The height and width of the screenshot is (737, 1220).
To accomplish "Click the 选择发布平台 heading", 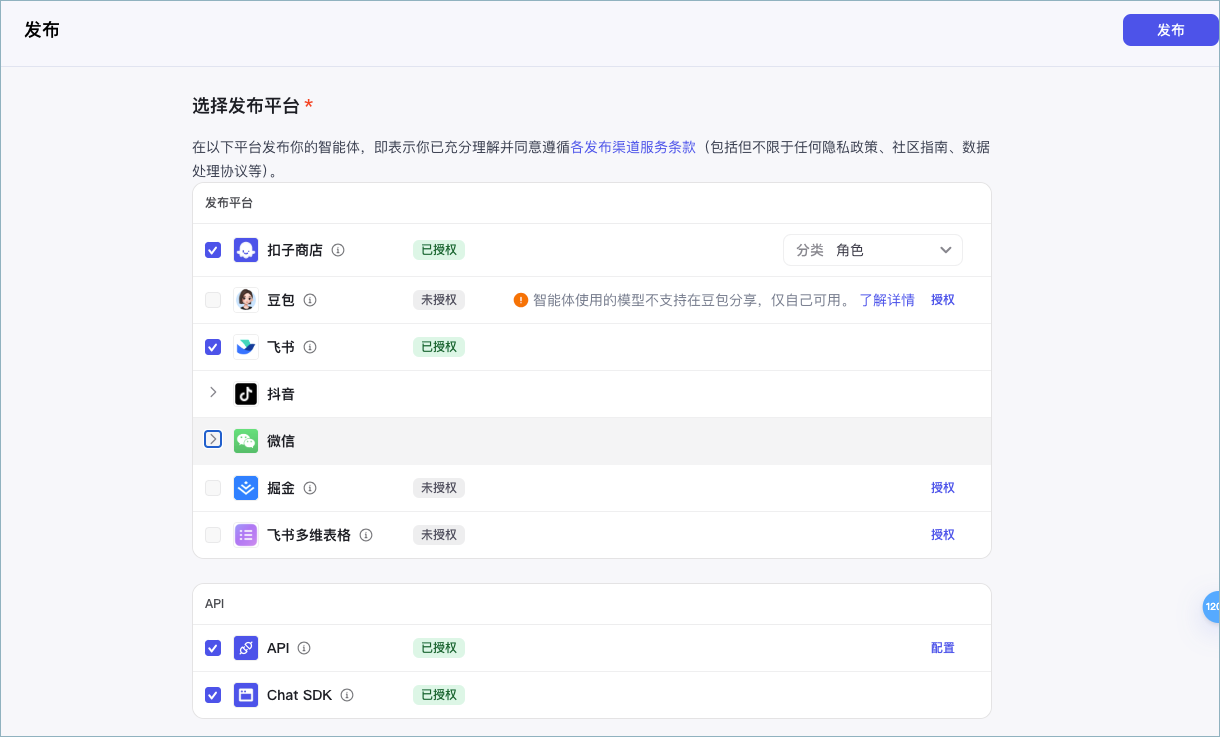I will [246, 106].
